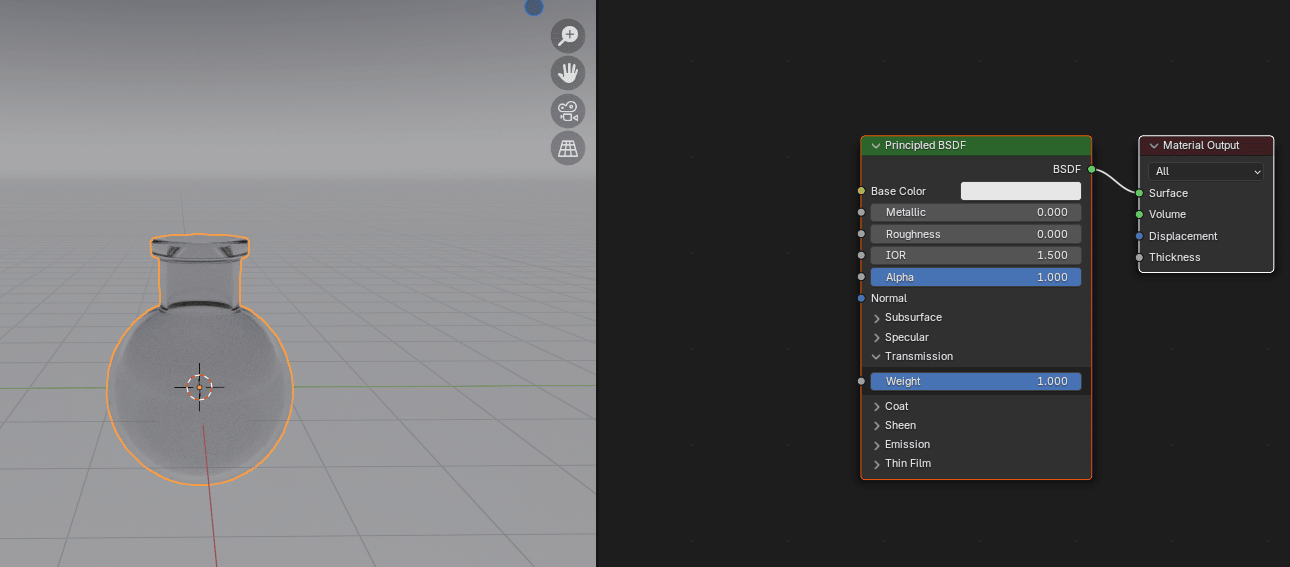Image resolution: width=1290 pixels, height=567 pixels.
Task: Collapse the Material Output node
Action: pos(1154,146)
